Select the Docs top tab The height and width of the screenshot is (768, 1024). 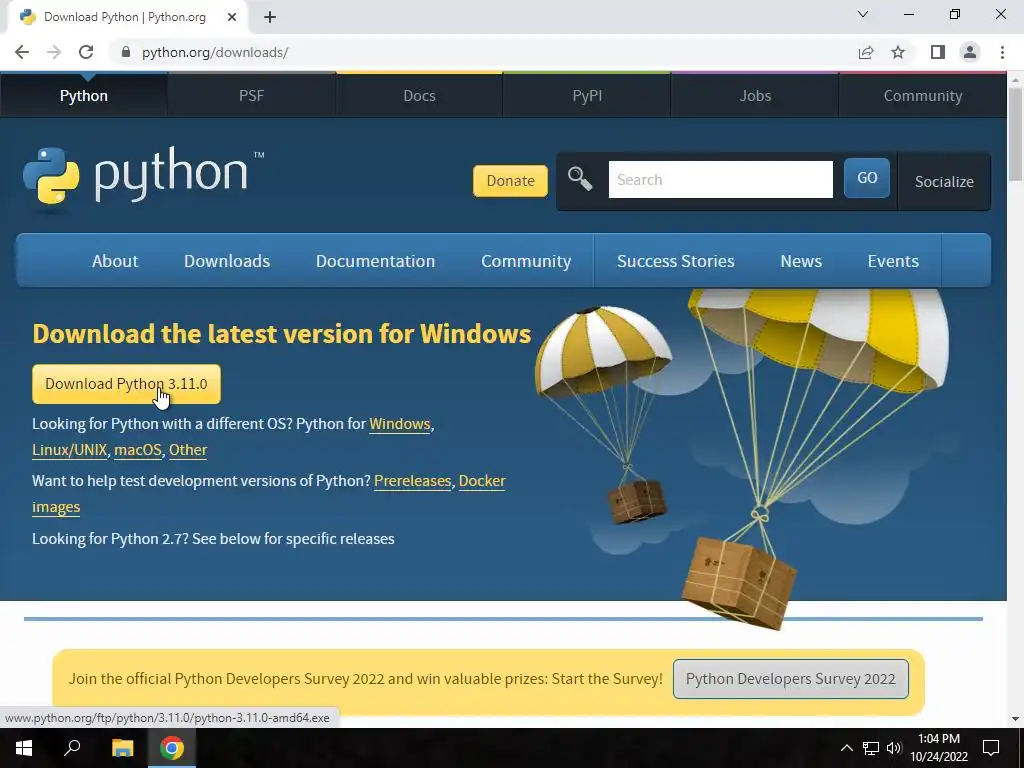point(419,95)
